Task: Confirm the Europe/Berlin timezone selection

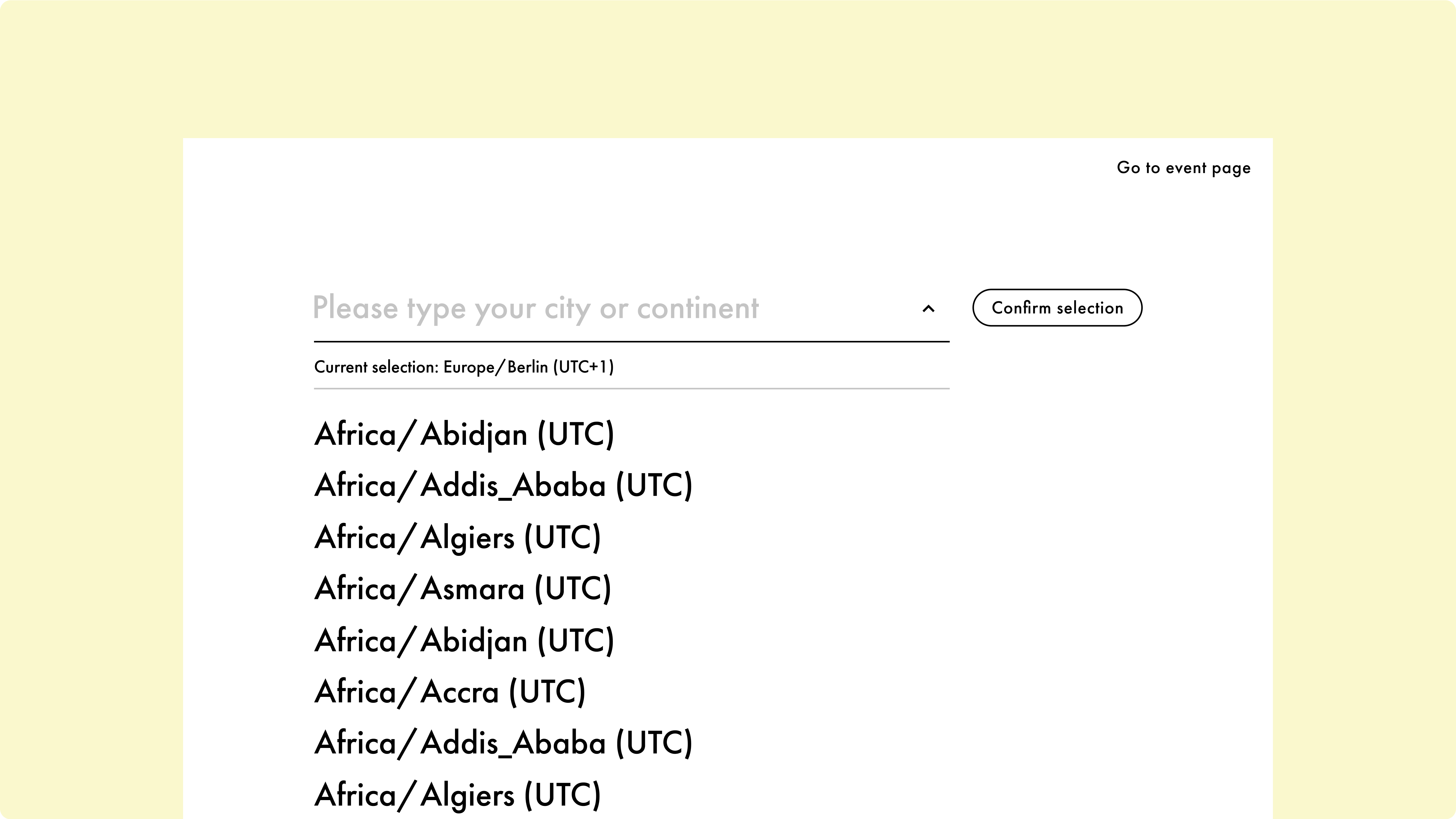Action: point(1057,308)
